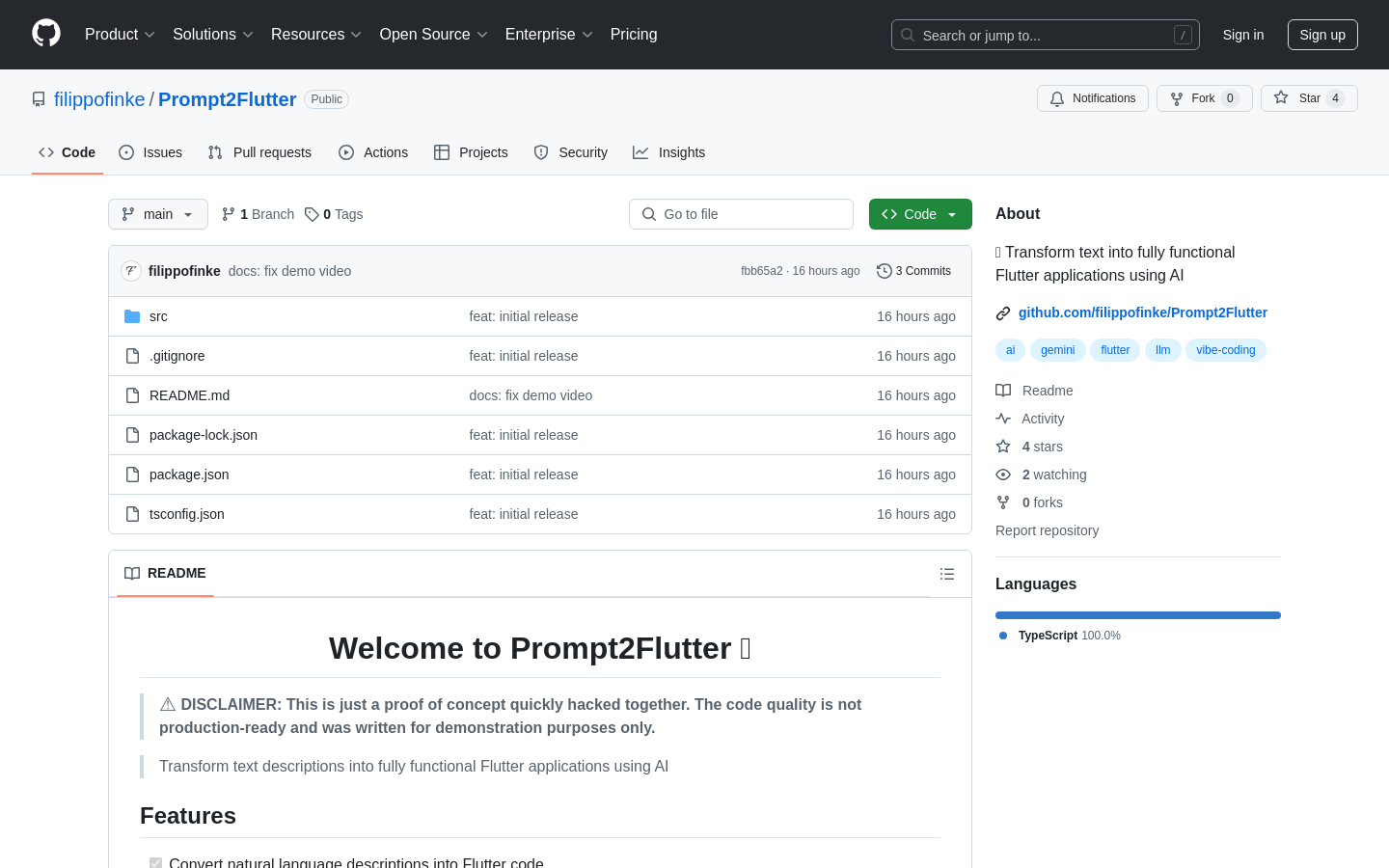This screenshot has width=1389, height=868.
Task: Click the Readme book icon in About
Action: click(x=1003, y=391)
